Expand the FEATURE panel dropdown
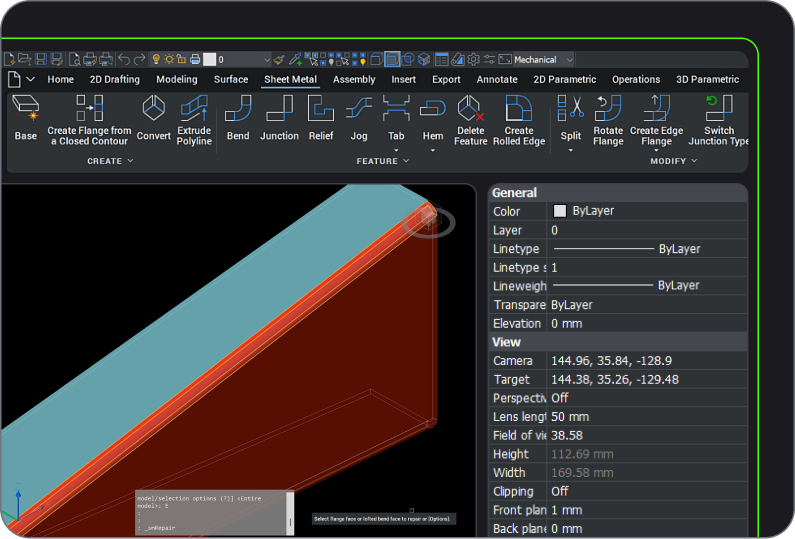Screen dimensions: 795x539 pos(406,161)
